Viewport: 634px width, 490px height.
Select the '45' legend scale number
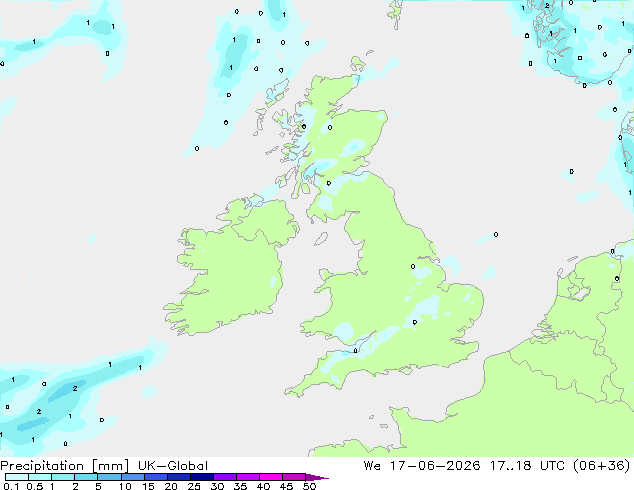(x=286, y=486)
